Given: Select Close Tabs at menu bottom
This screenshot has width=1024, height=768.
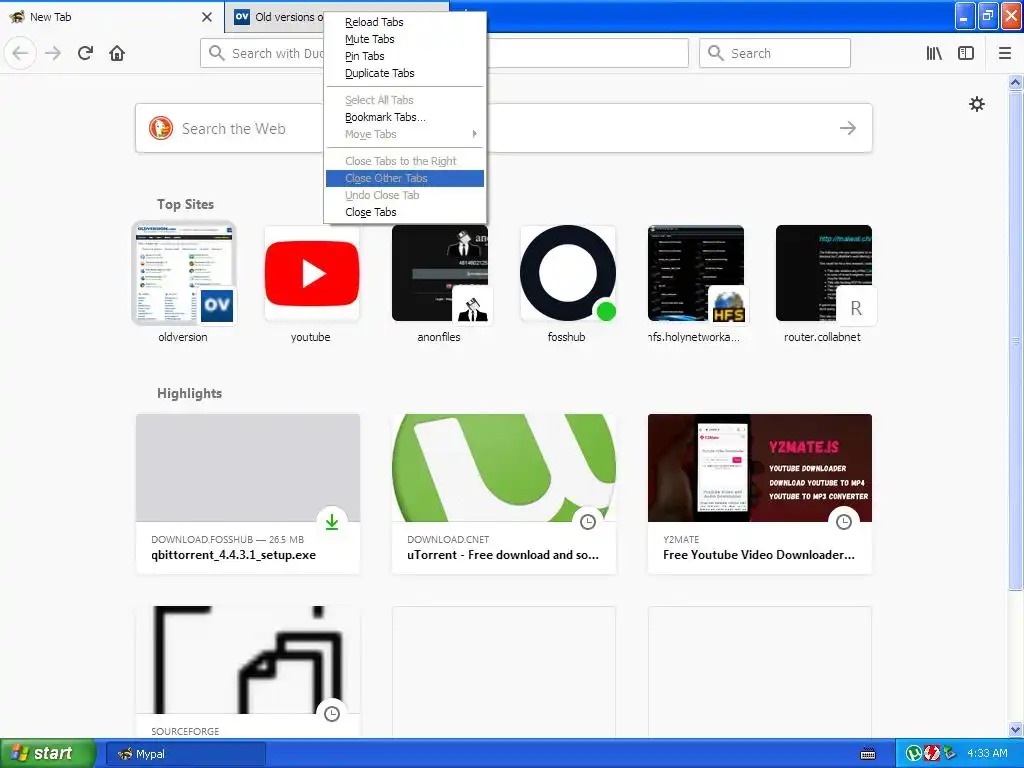Looking at the screenshot, I should point(405,212).
